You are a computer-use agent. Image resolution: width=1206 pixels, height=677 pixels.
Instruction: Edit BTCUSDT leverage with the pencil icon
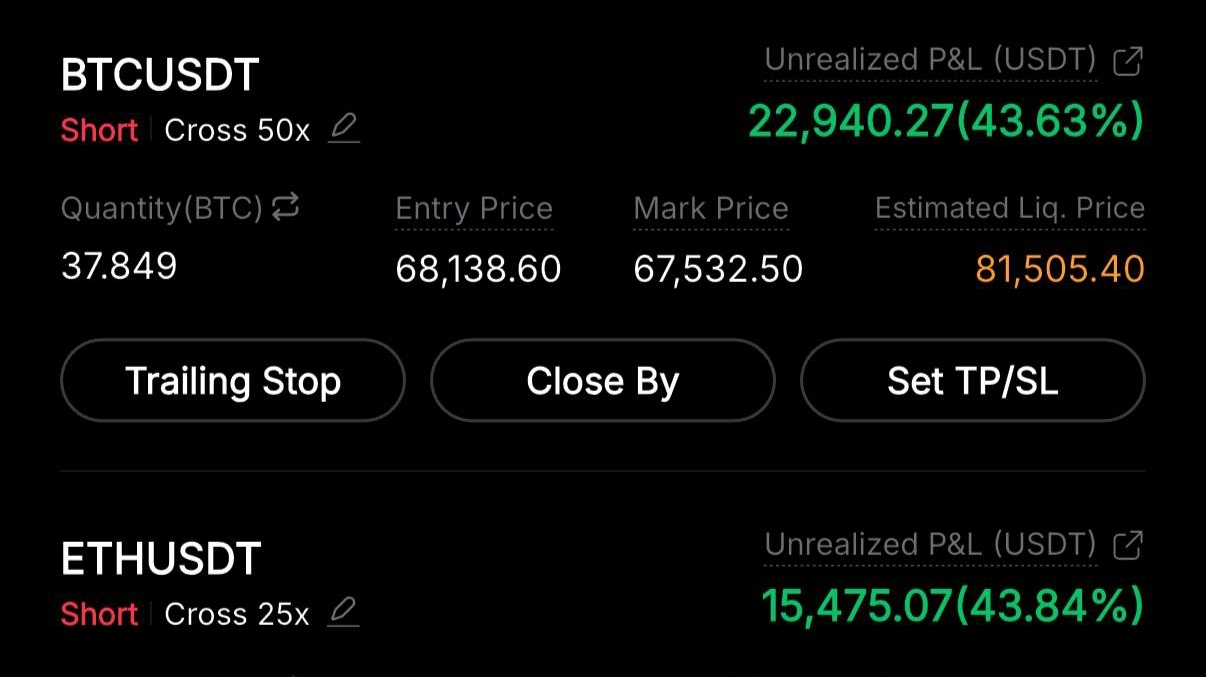click(344, 129)
